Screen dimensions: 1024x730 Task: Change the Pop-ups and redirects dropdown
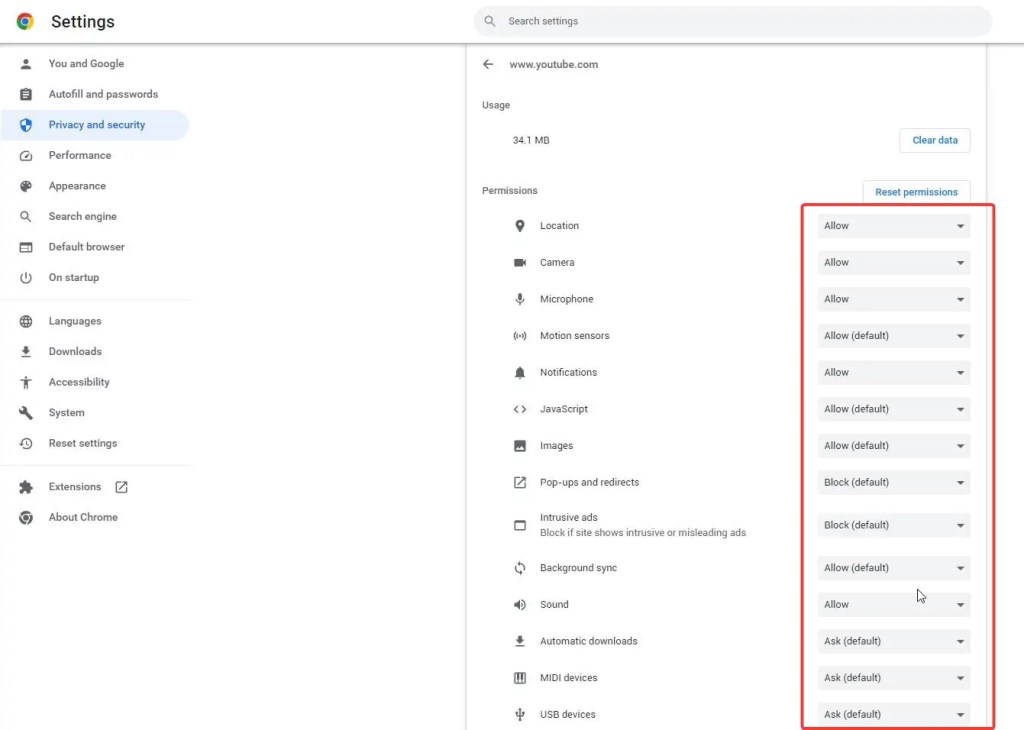[893, 483]
